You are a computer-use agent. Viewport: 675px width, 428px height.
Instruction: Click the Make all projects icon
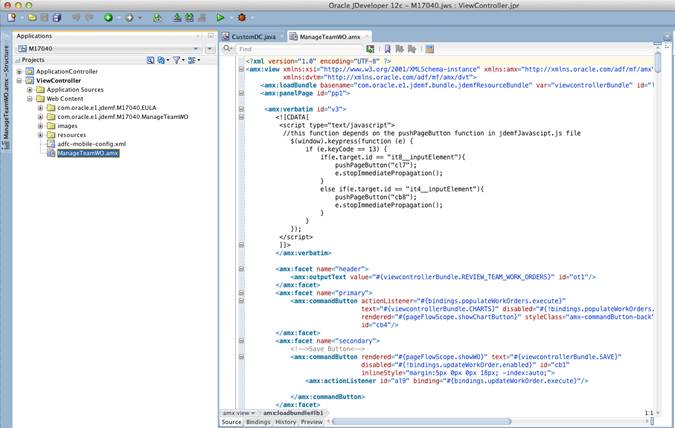point(189,18)
